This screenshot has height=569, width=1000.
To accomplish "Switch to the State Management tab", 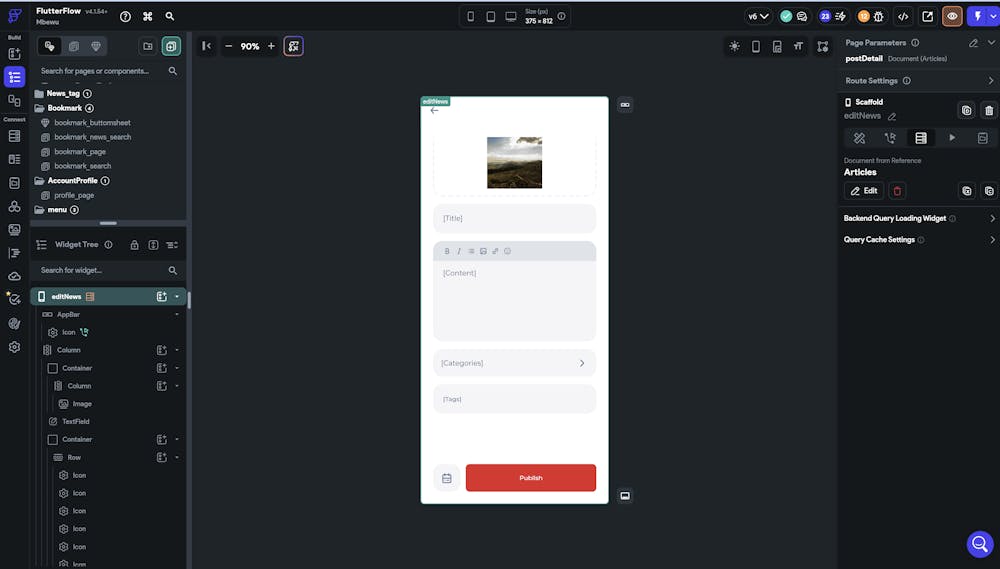I will pyautogui.click(x=983, y=138).
